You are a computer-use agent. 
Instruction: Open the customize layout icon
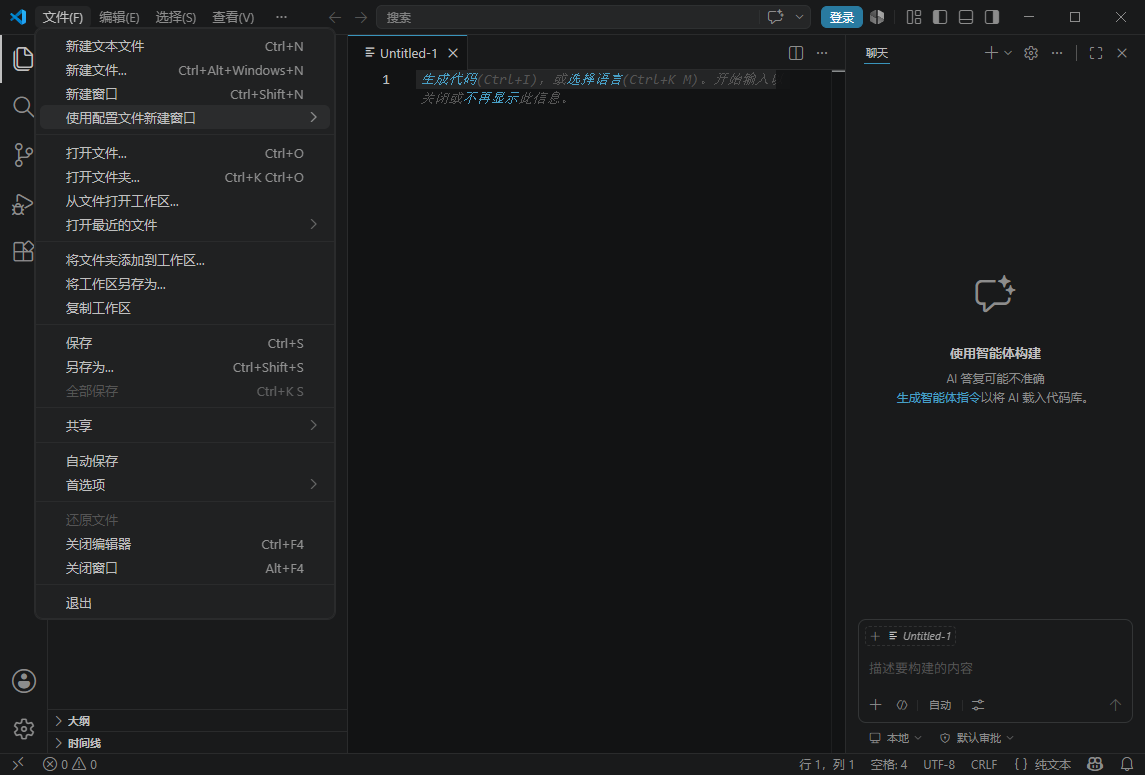pyautogui.click(x=914, y=17)
